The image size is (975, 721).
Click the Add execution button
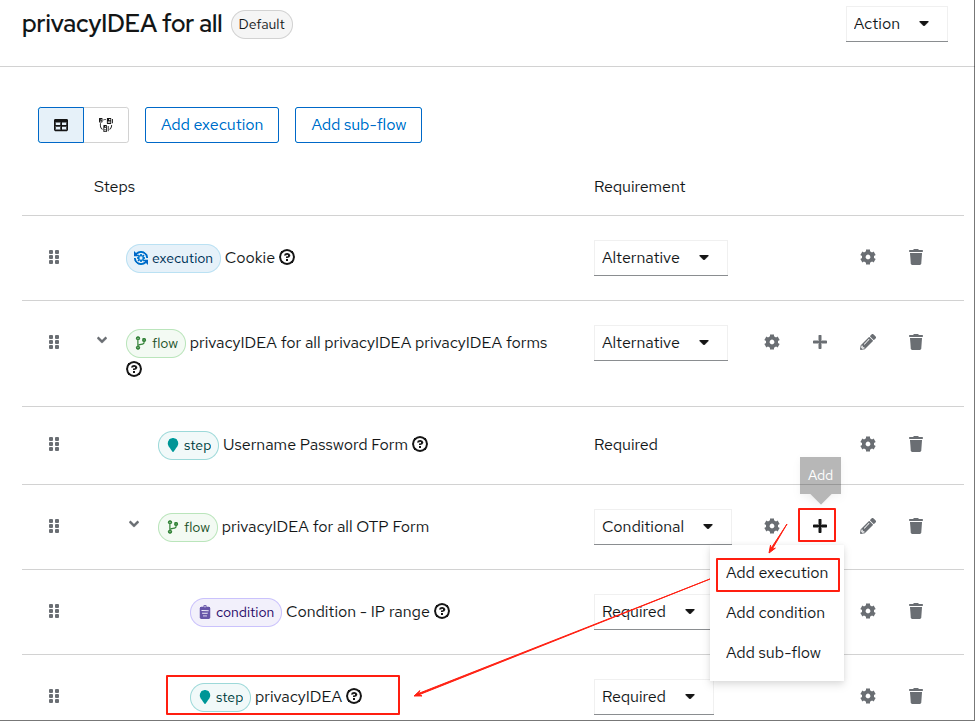[212, 125]
